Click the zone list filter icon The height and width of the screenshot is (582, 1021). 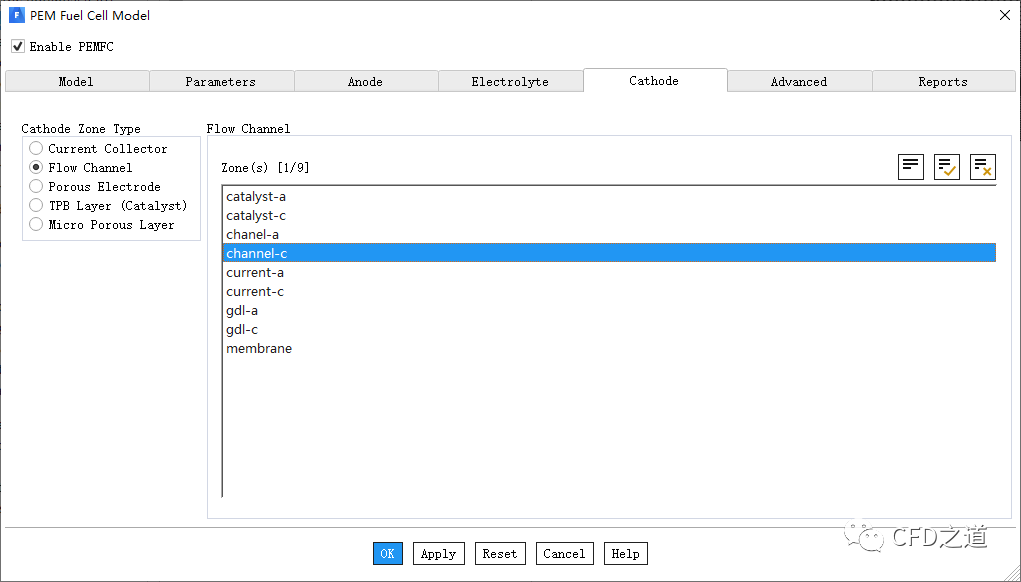pos(910,167)
